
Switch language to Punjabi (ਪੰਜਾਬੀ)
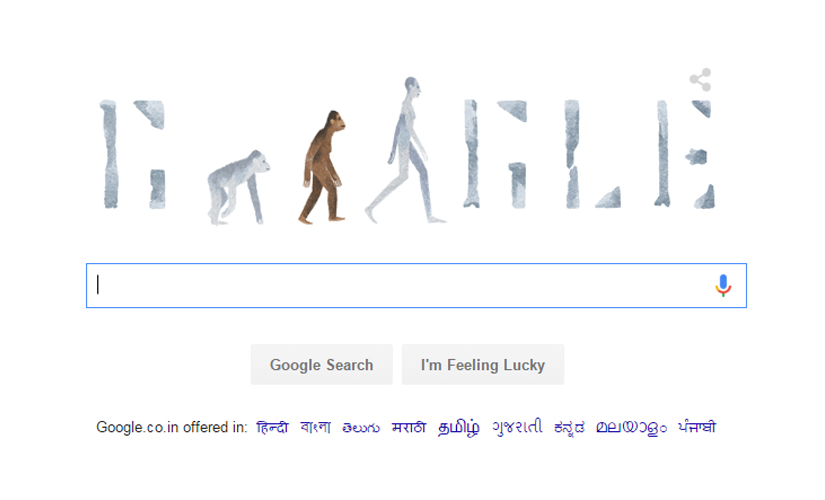click(x=697, y=427)
